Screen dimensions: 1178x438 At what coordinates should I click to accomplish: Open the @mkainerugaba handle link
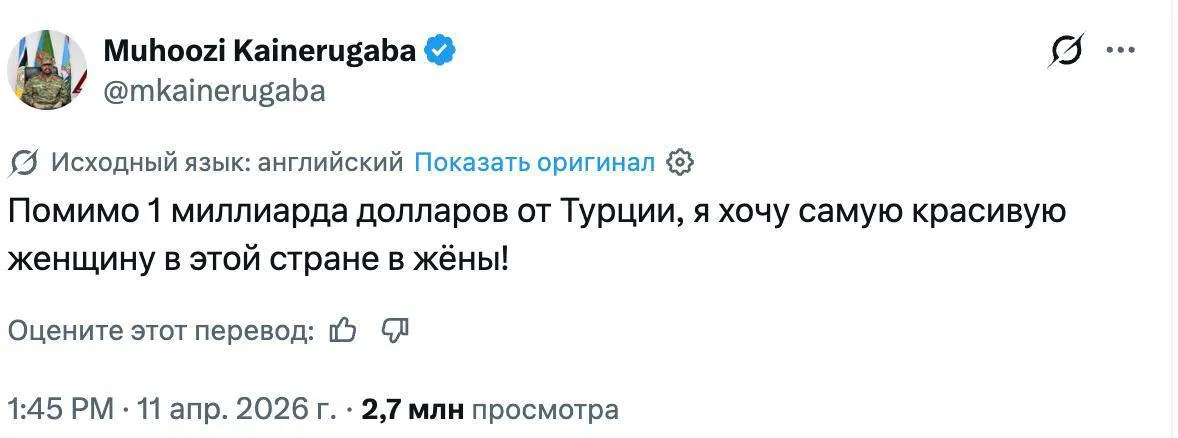click(x=214, y=91)
